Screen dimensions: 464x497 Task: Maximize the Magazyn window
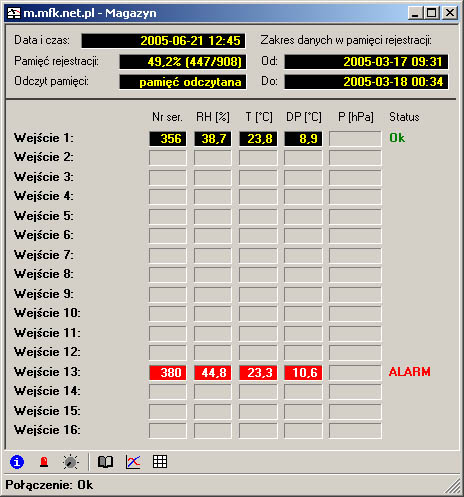[x=431, y=13]
